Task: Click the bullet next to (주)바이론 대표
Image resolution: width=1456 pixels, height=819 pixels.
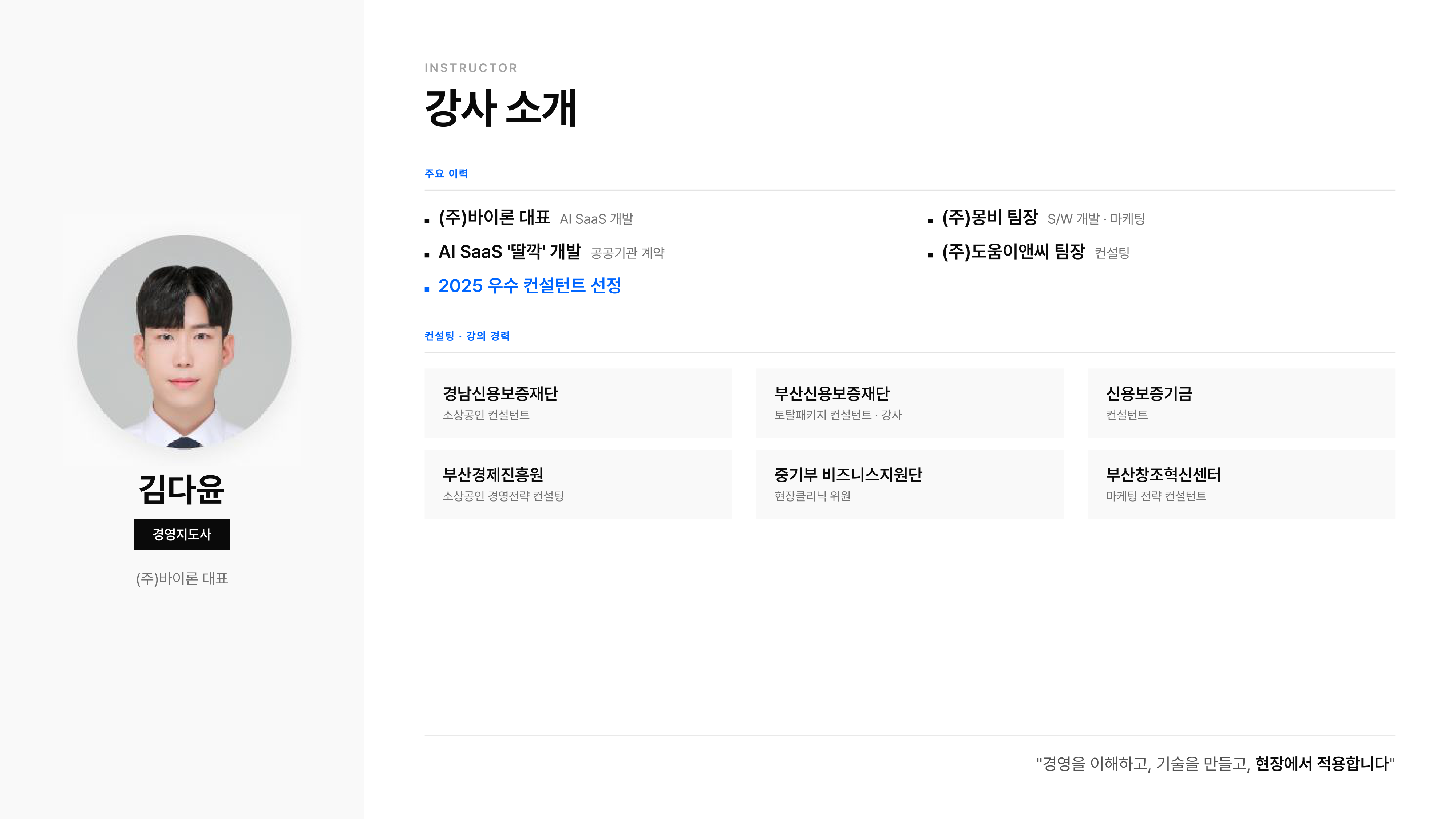Action: point(427,221)
